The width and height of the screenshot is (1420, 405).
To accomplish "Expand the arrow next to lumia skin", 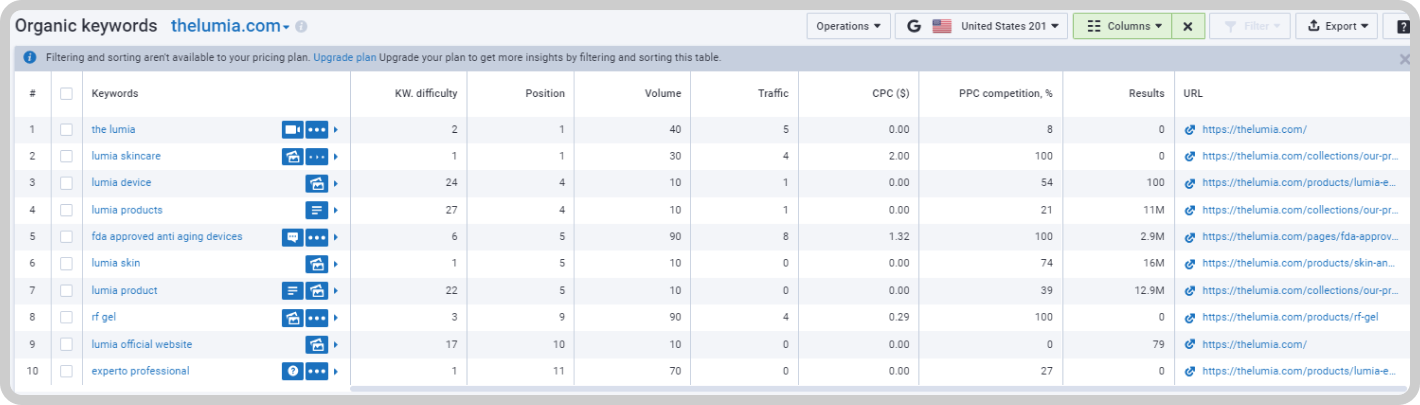I will click(336, 264).
